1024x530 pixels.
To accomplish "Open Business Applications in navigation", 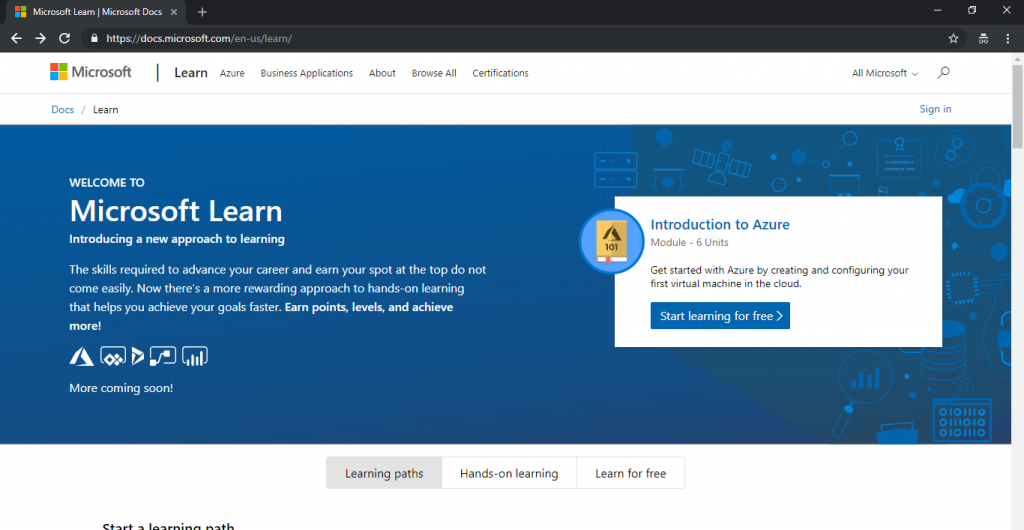I will pyautogui.click(x=306, y=73).
